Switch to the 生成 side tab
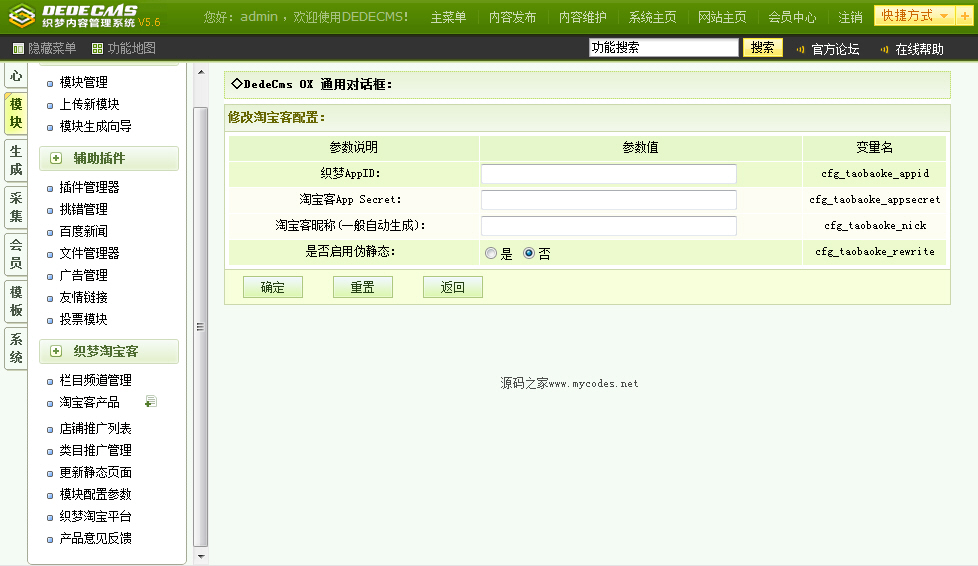 16,160
